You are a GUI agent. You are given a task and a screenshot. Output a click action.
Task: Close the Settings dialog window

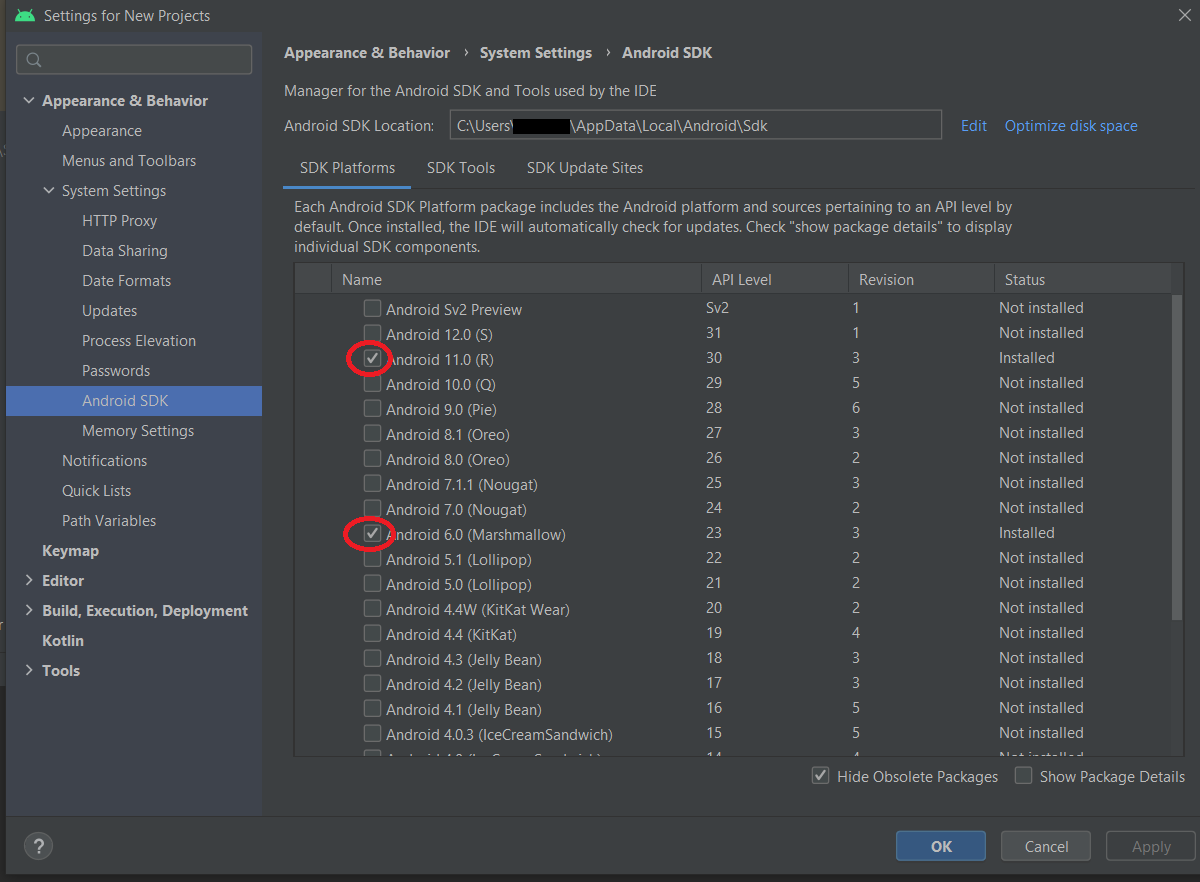tap(1184, 14)
